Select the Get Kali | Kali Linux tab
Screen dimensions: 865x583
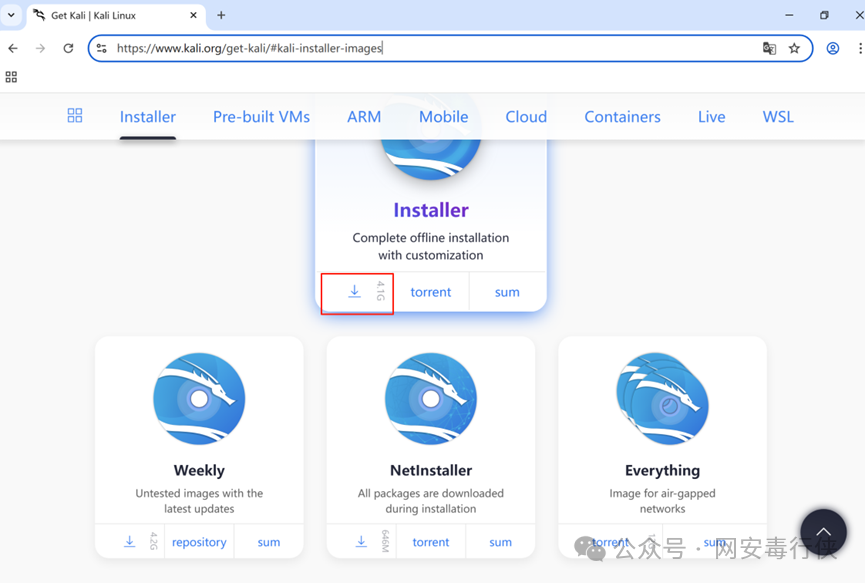116,15
